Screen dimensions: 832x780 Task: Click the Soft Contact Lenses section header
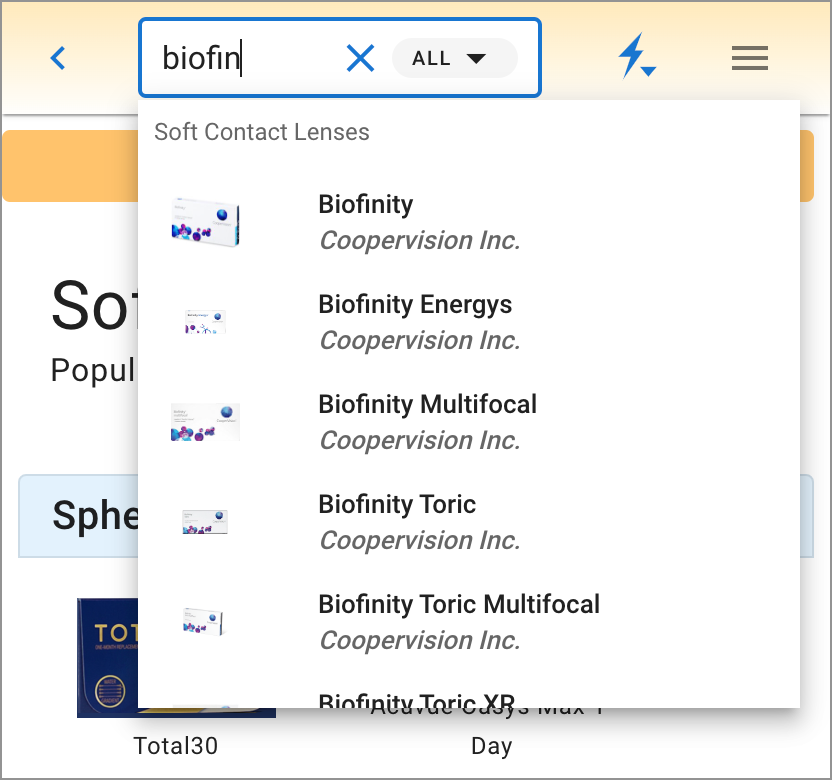pos(262,132)
